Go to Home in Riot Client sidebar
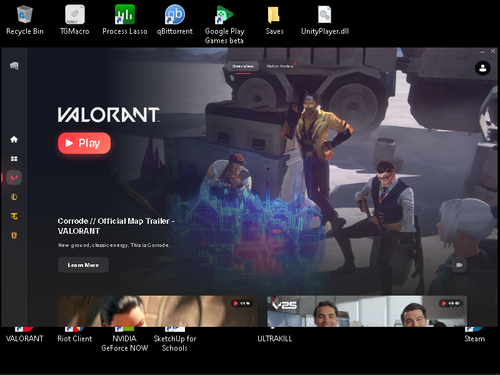The image size is (500, 375). (x=14, y=139)
